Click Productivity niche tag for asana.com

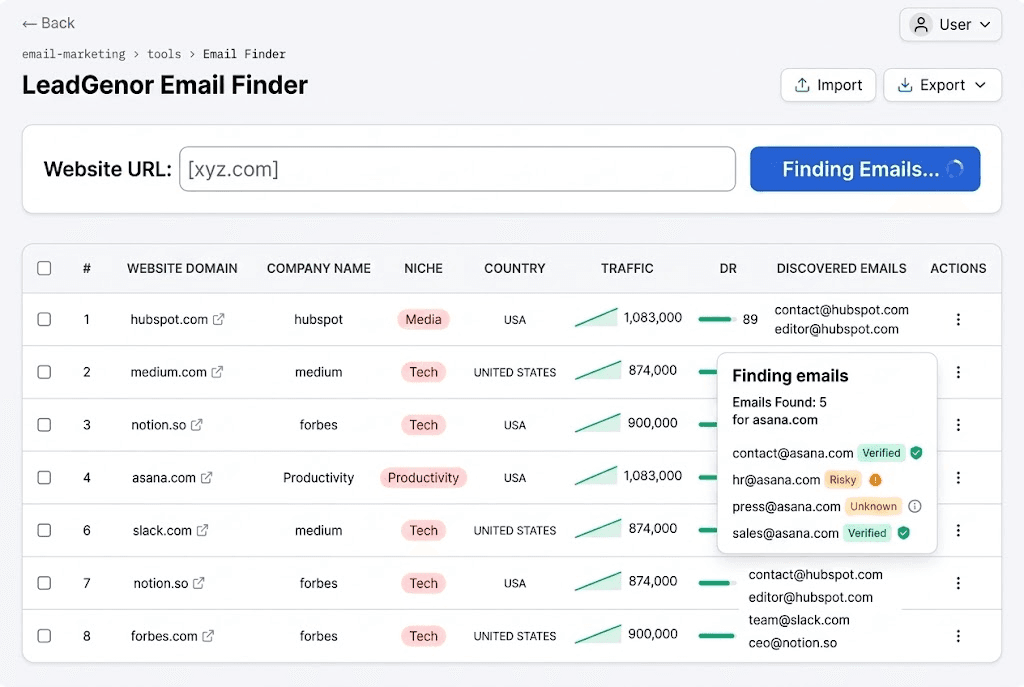[423, 477]
